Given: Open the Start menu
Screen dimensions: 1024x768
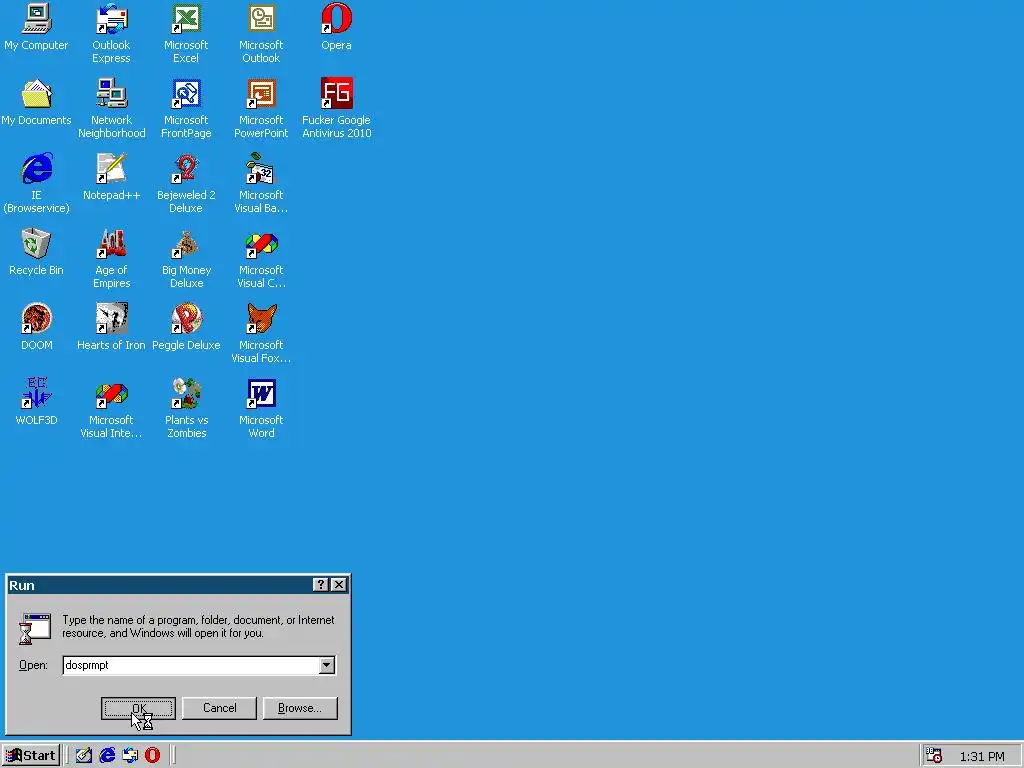Looking at the screenshot, I should [x=31, y=756].
